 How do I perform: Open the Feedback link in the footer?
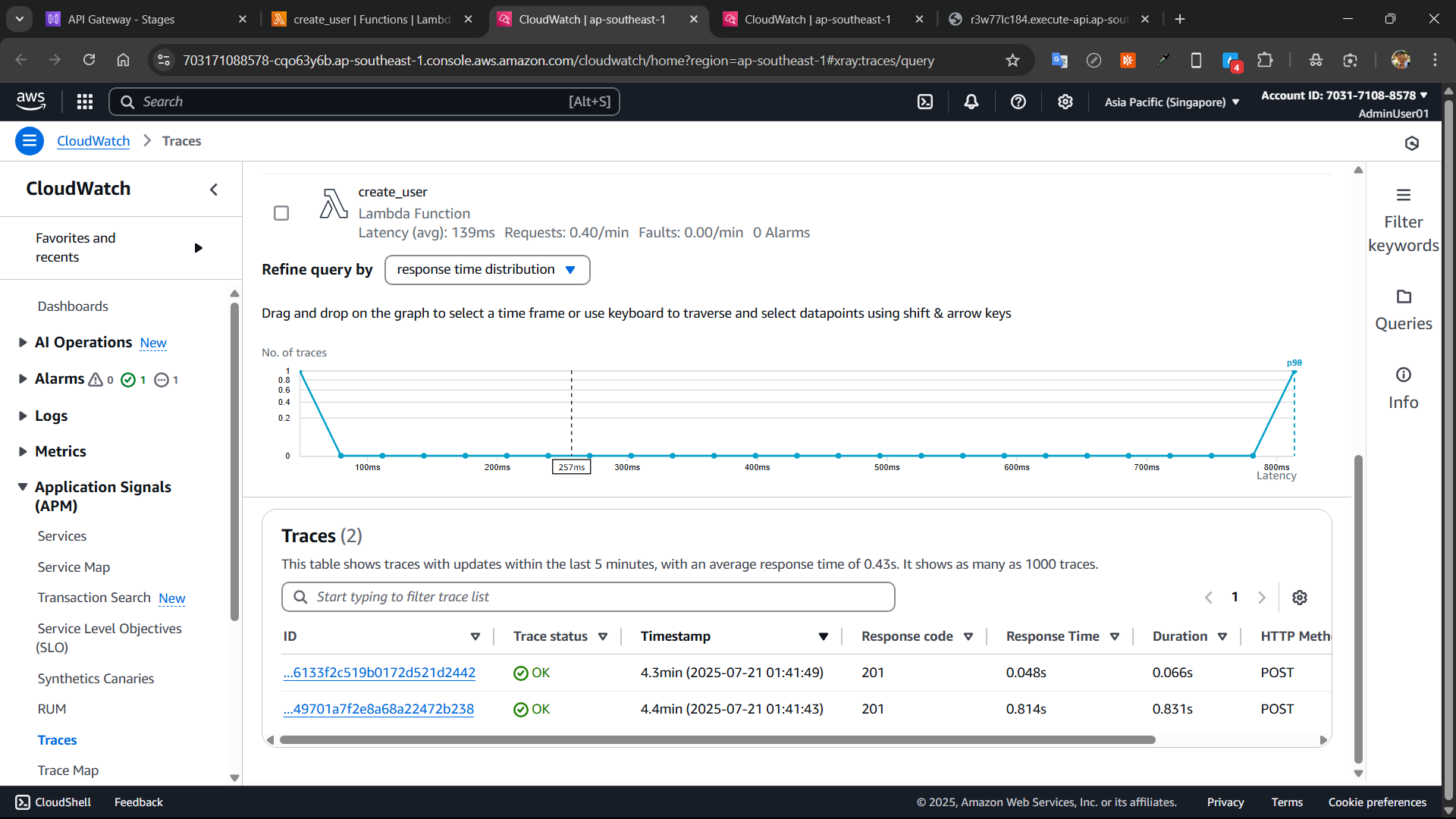point(139,802)
